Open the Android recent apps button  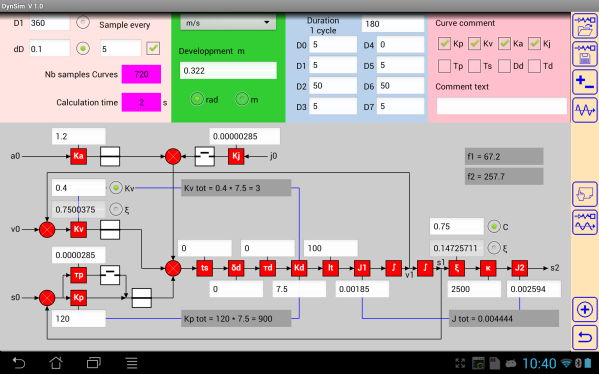point(94,363)
